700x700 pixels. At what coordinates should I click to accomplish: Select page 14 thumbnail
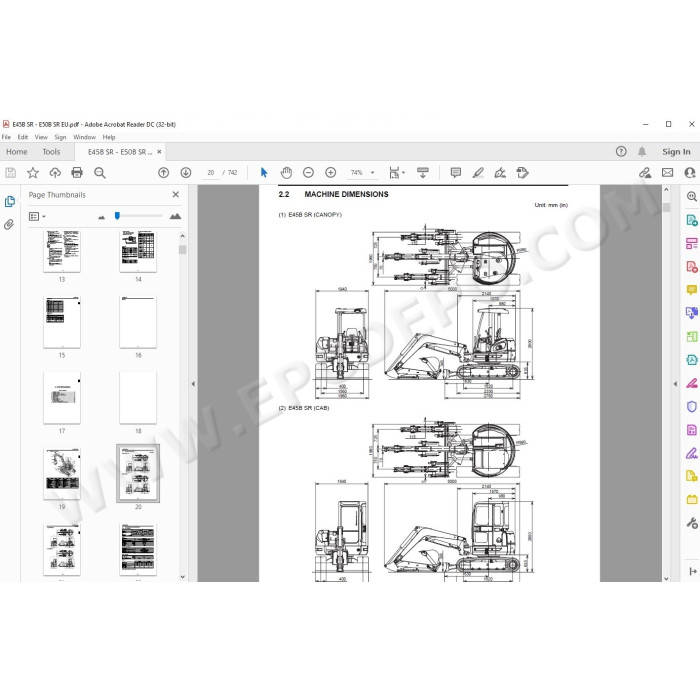pos(138,251)
